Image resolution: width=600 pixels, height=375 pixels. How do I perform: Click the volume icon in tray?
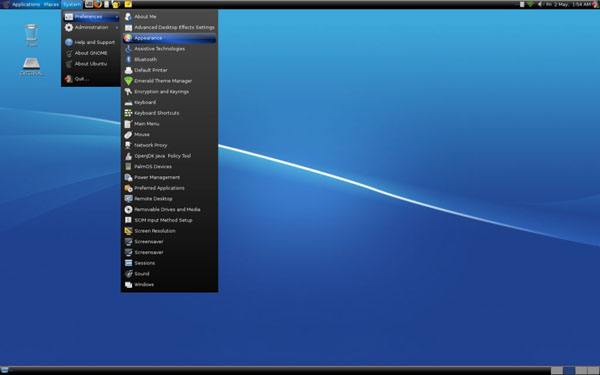coord(540,4)
